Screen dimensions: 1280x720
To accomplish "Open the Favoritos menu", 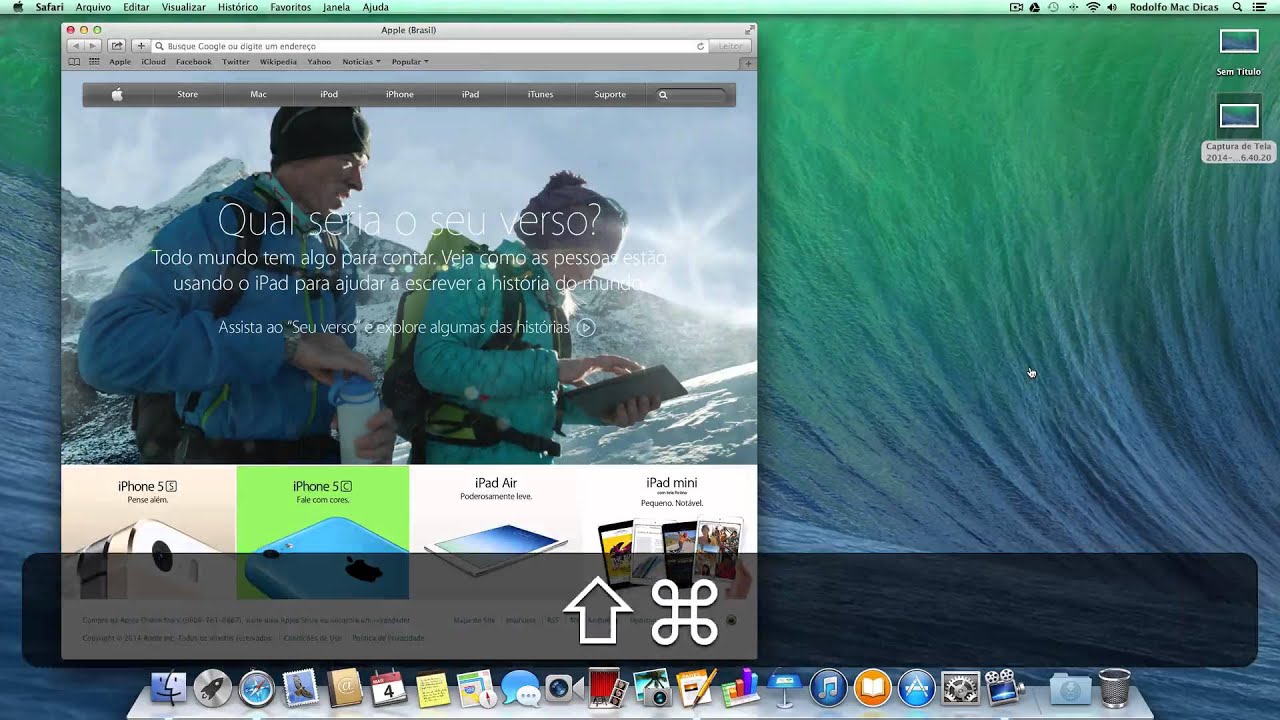I will pos(290,7).
